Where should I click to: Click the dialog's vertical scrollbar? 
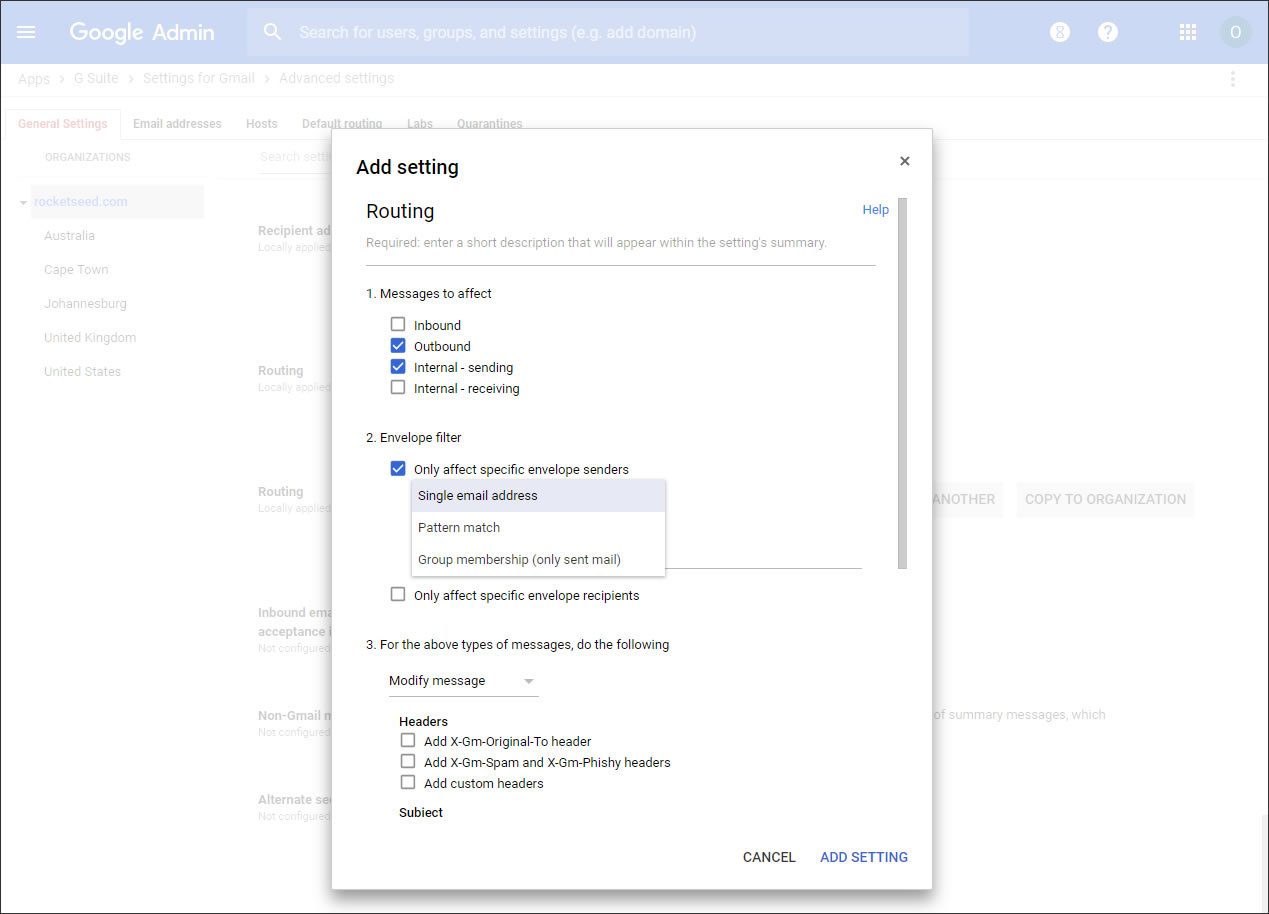coord(902,380)
